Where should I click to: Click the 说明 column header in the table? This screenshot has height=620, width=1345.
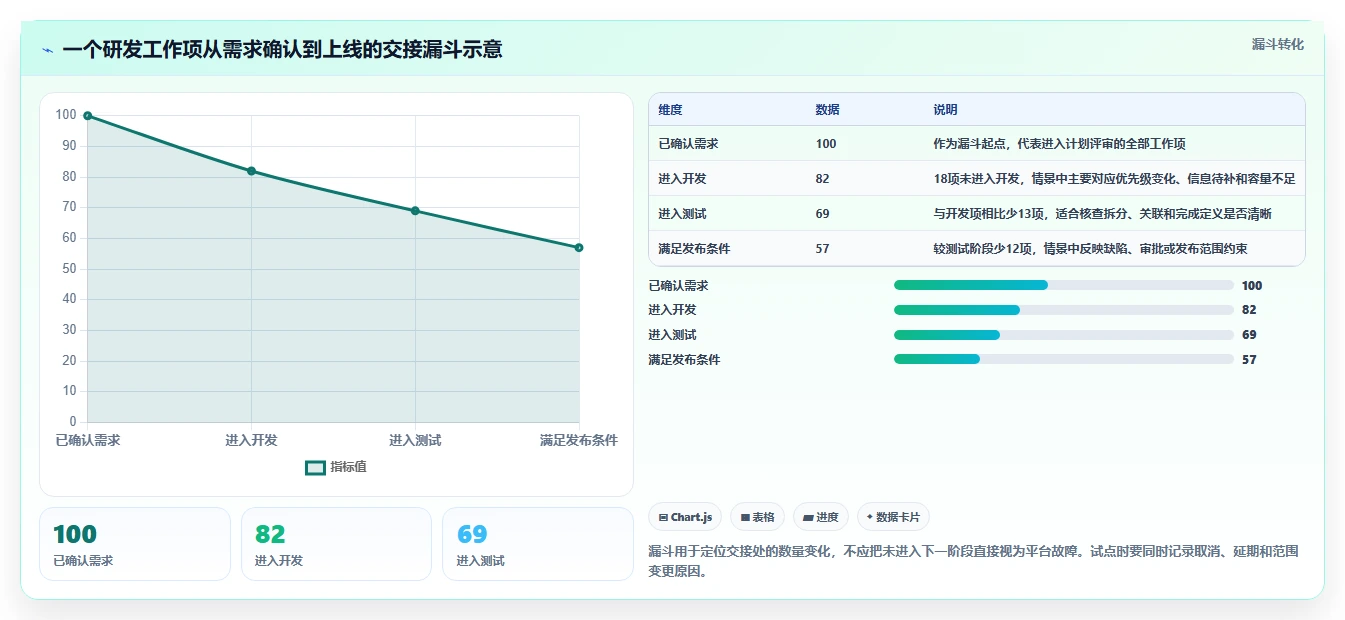[x=945, y=110]
